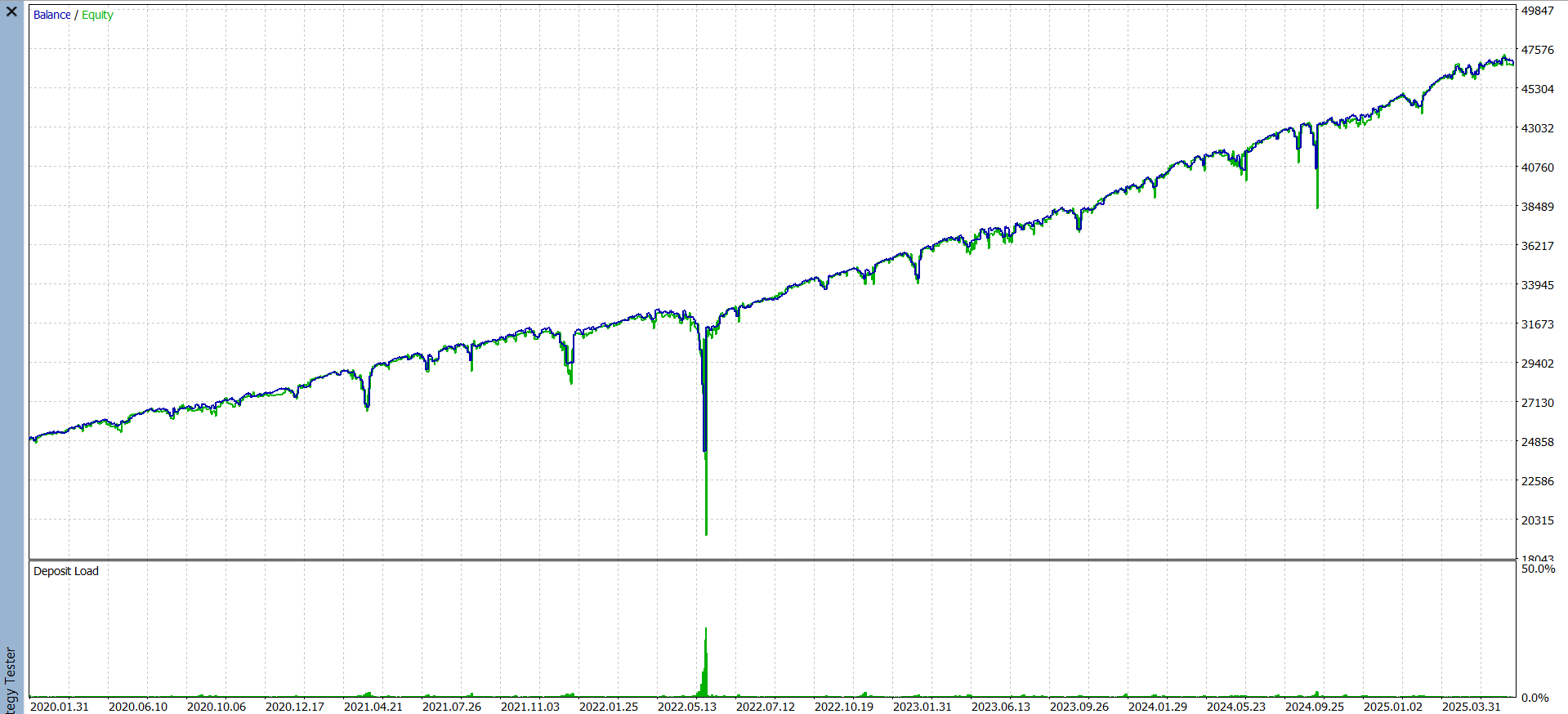Click the blue Balance legend label
Viewport: 1568px width, 714px height.
(x=51, y=15)
